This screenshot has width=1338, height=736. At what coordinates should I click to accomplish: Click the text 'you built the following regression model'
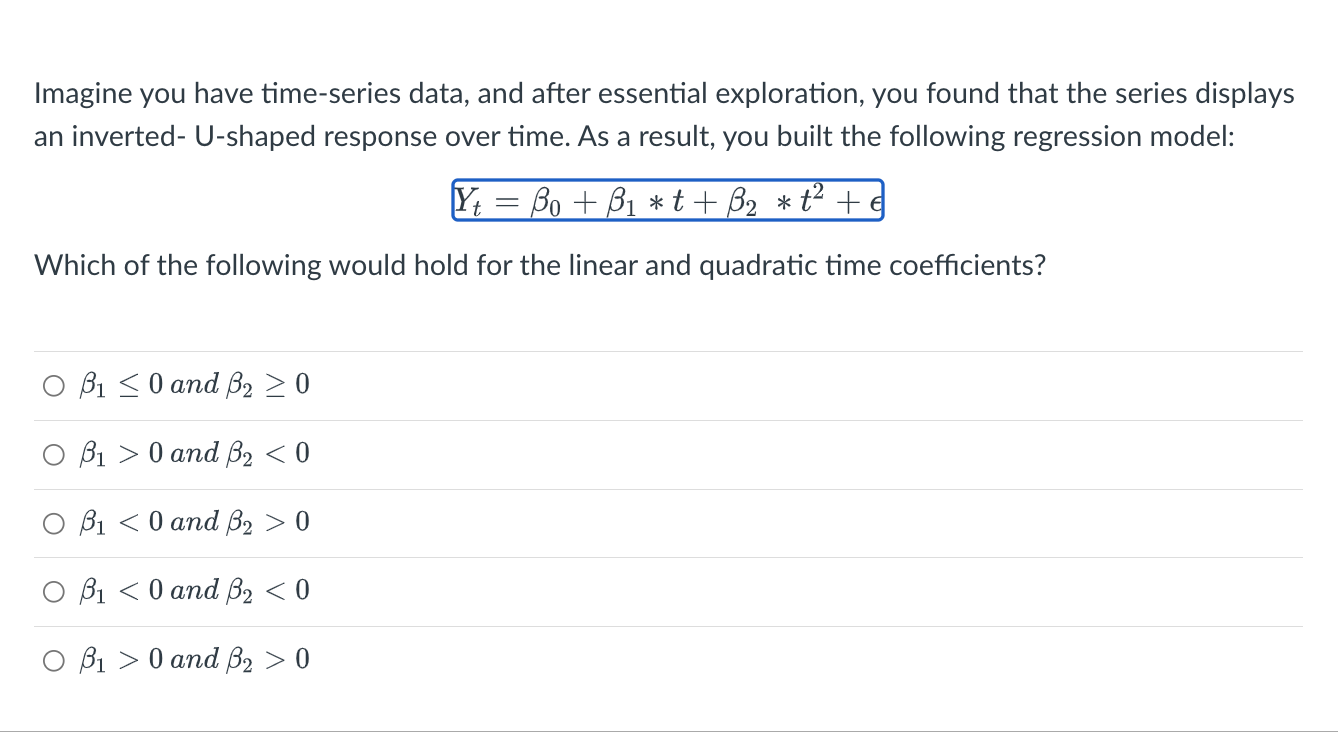pos(978,137)
